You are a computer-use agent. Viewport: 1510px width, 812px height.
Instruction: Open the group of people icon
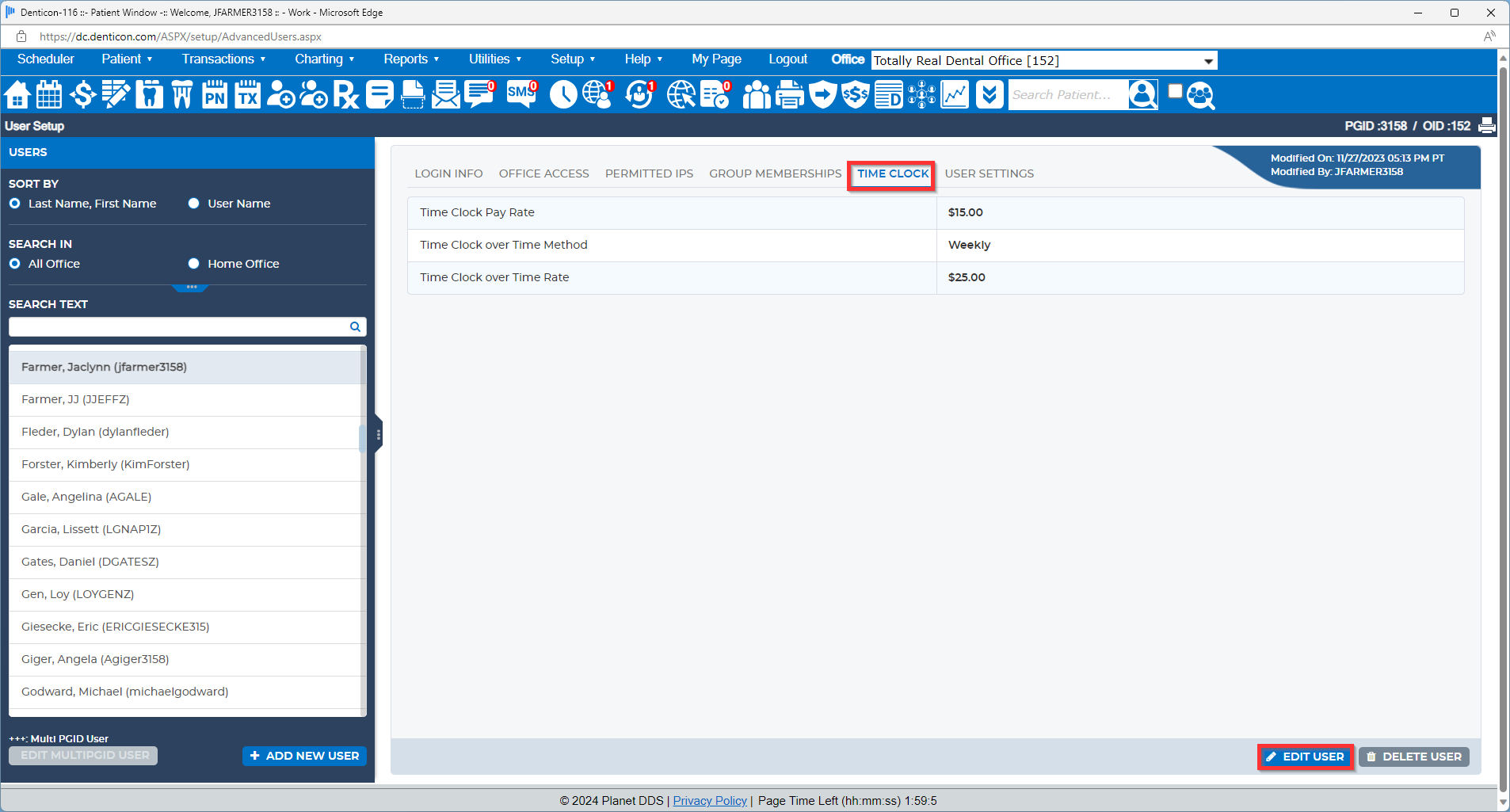coord(757,95)
